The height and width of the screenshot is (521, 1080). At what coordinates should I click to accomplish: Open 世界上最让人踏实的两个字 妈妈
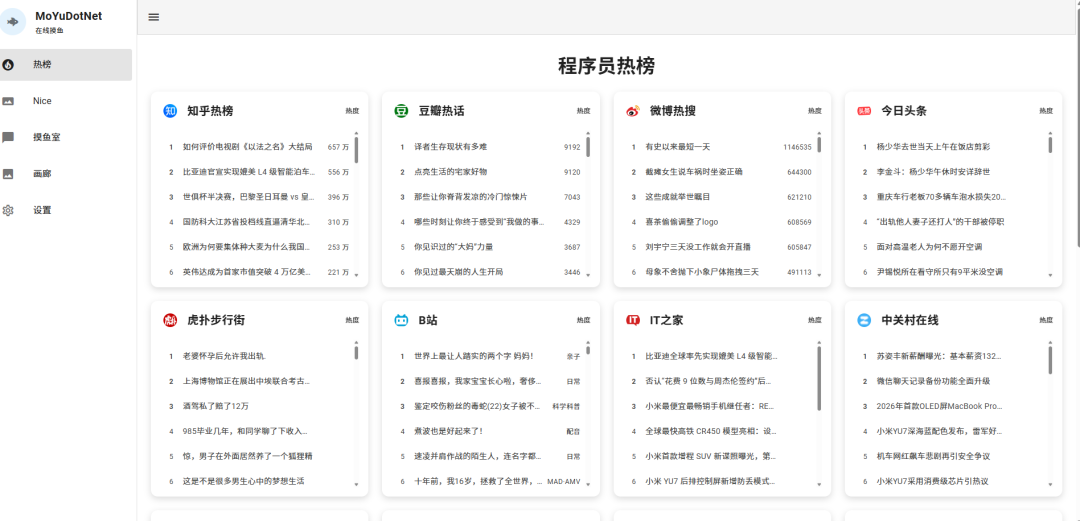tap(473, 356)
